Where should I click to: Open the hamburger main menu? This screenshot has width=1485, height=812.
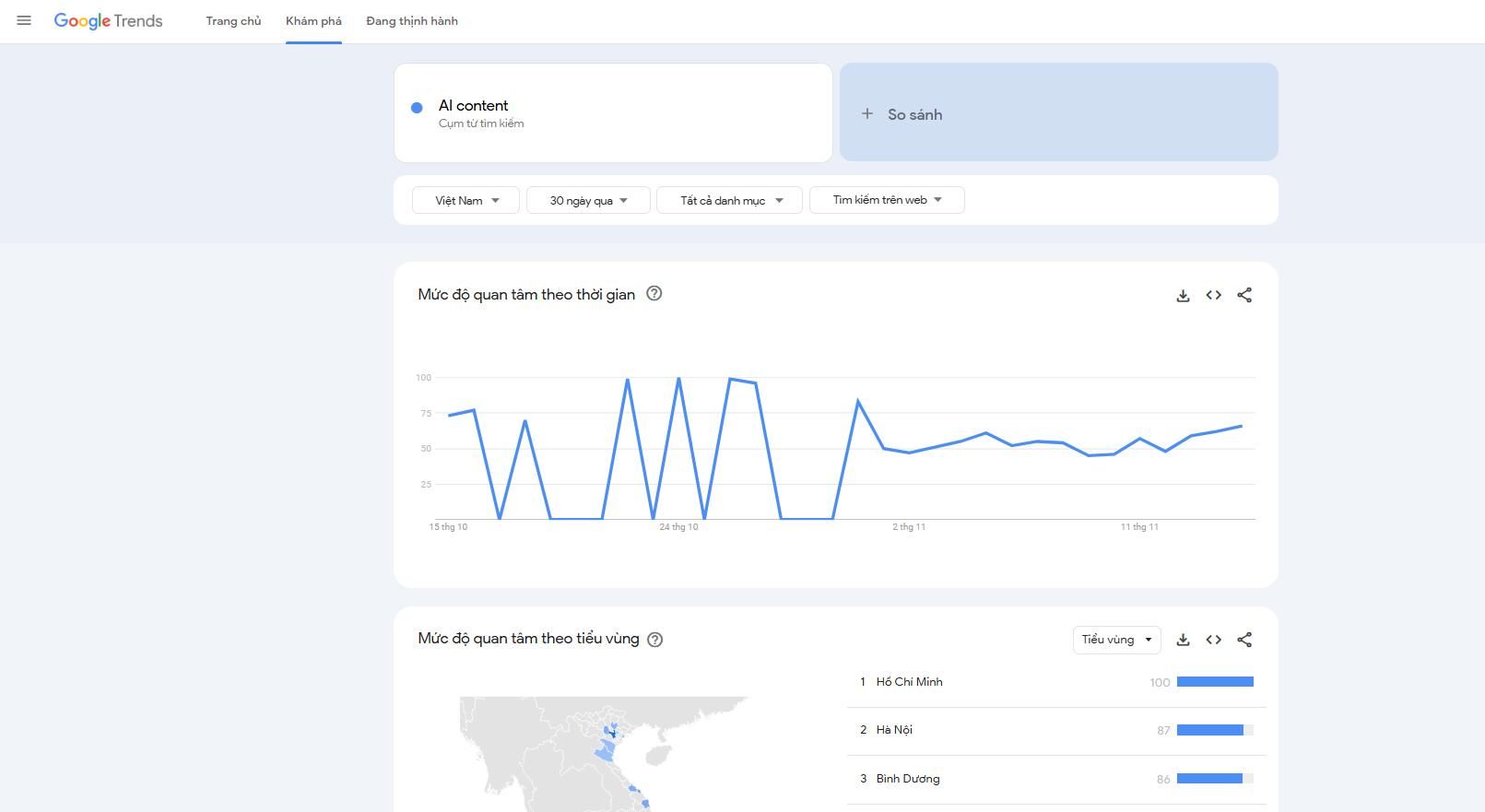(x=24, y=20)
